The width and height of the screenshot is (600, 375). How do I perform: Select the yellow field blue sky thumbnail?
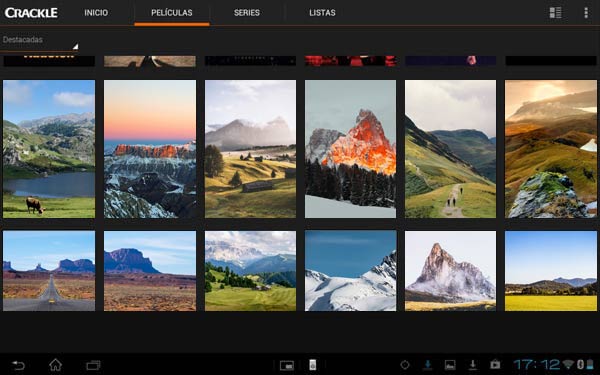point(551,271)
